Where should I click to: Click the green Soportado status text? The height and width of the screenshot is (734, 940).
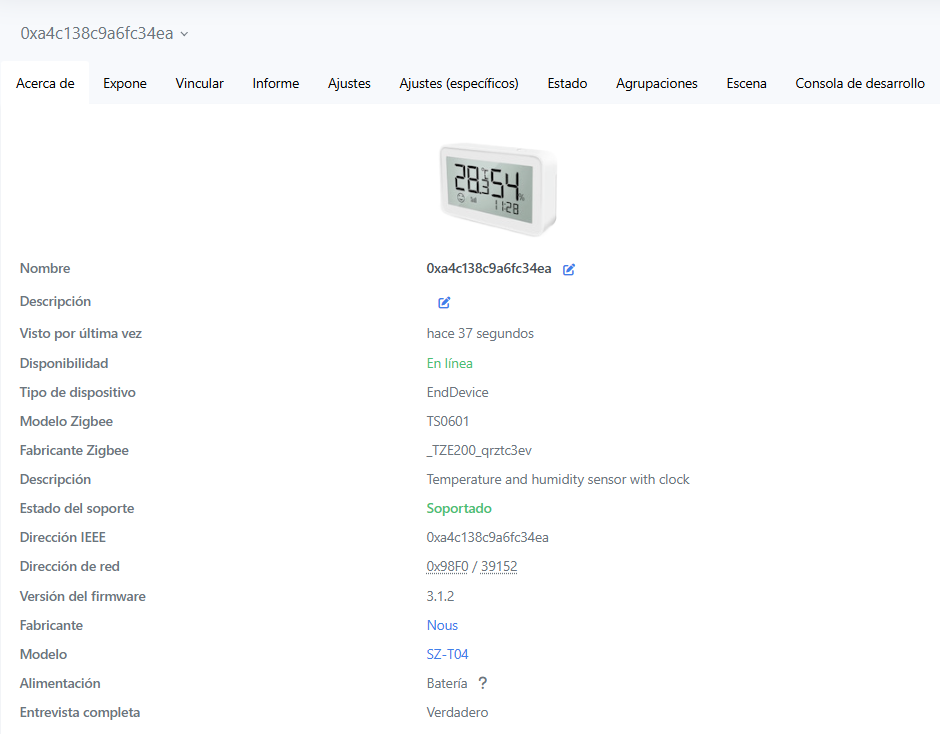tap(459, 508)
